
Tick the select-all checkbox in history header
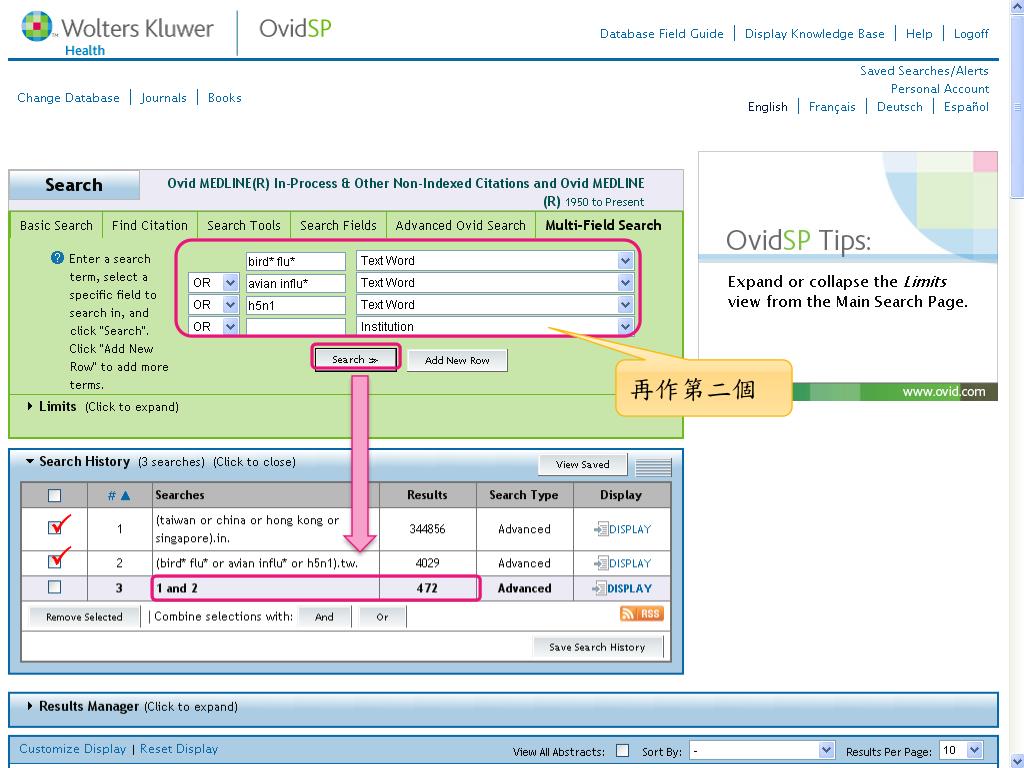(x=55, y=496)
